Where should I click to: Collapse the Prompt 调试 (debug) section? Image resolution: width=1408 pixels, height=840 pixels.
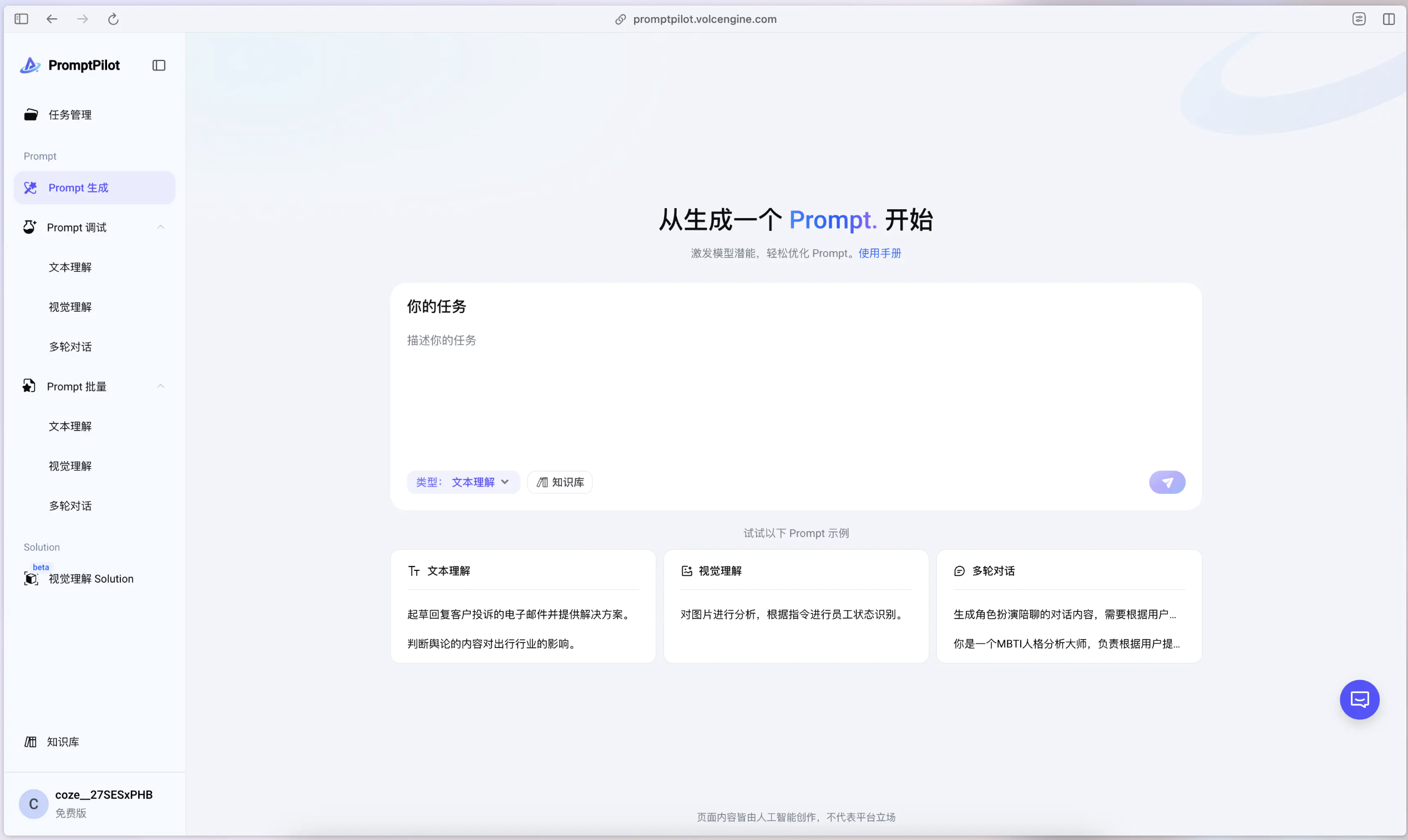pos(161,227)
